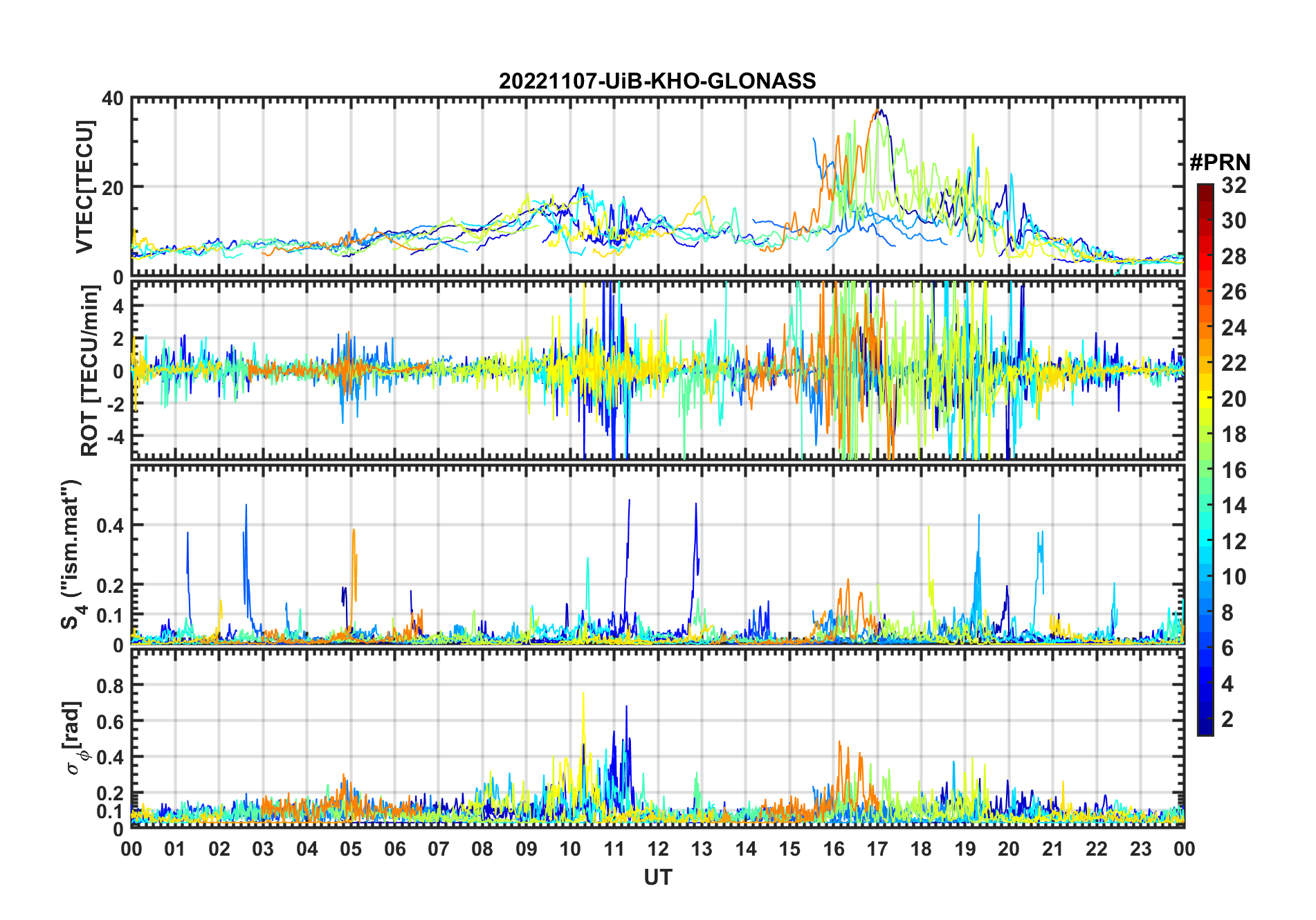Click the PRN colorbar gradient strip
1316x920 pixels.
coord(1205,459)
